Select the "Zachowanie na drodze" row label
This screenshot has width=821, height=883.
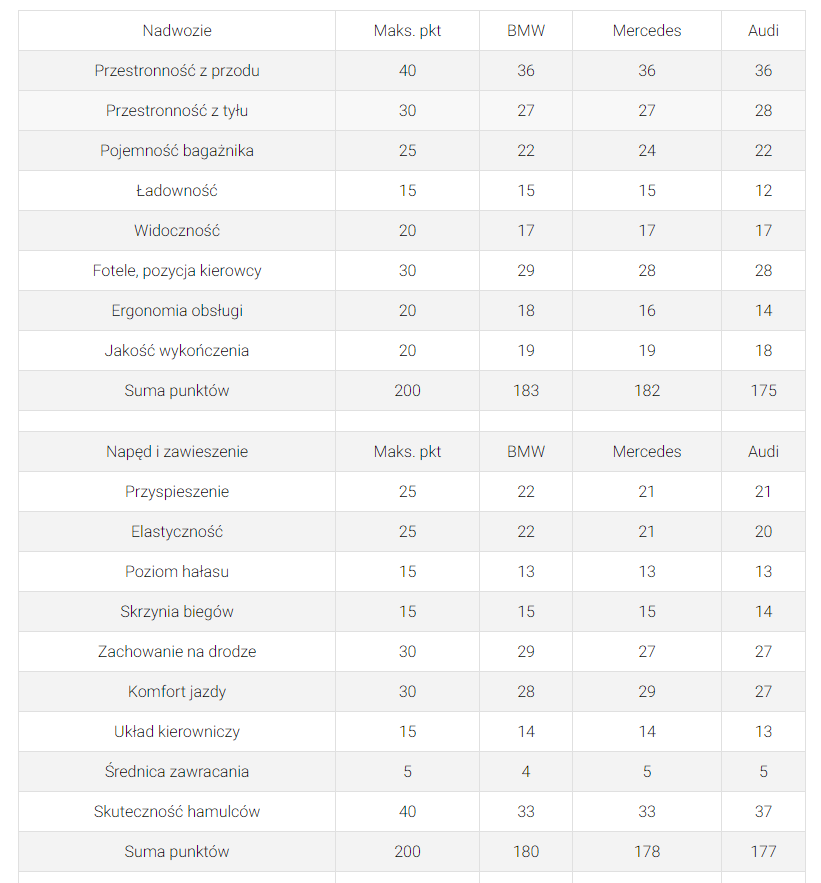pyautogui.click(x=177, y=652)
